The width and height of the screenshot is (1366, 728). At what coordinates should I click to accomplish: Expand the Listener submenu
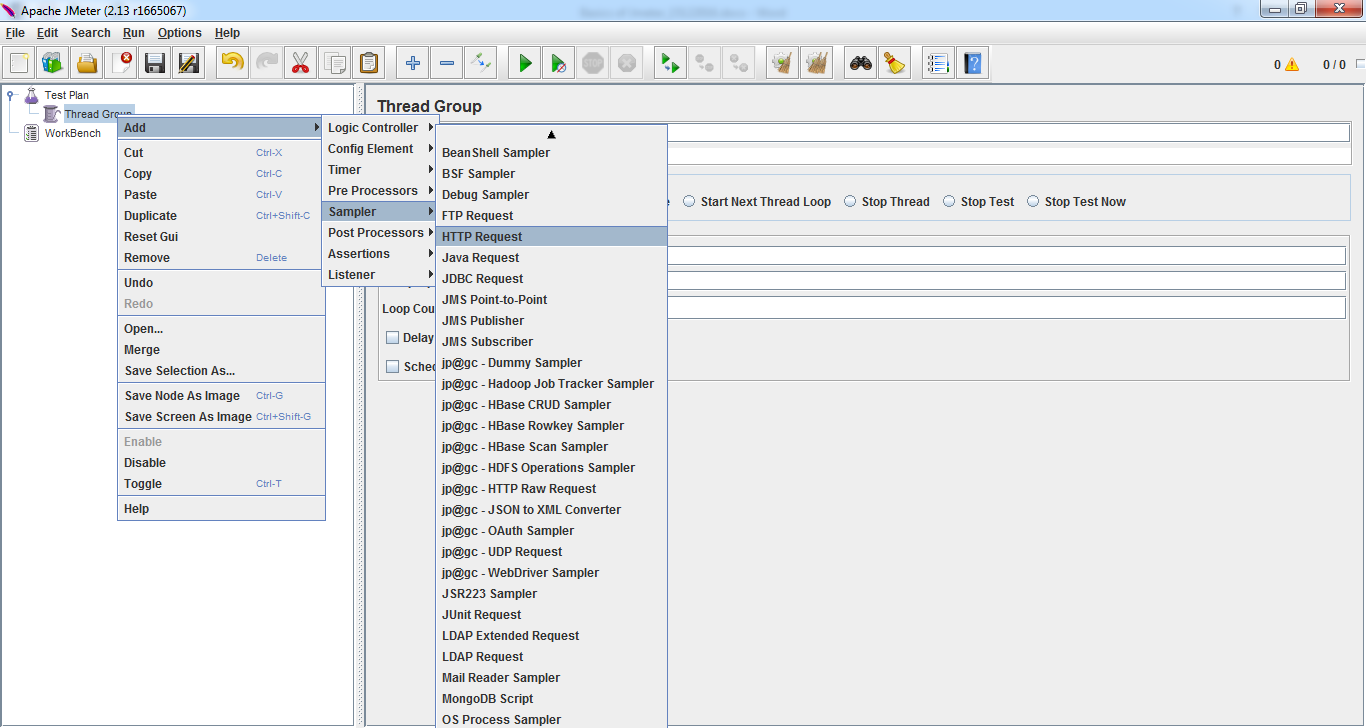click(380, 275)
